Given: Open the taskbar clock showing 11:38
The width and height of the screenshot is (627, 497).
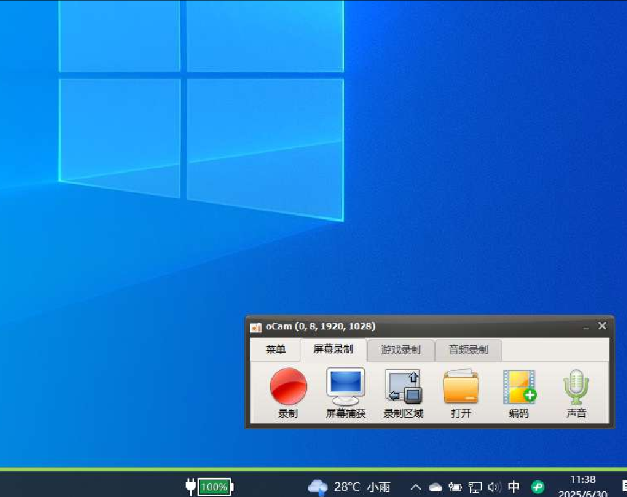Looking at the screenshot, I should click(583, 486).
